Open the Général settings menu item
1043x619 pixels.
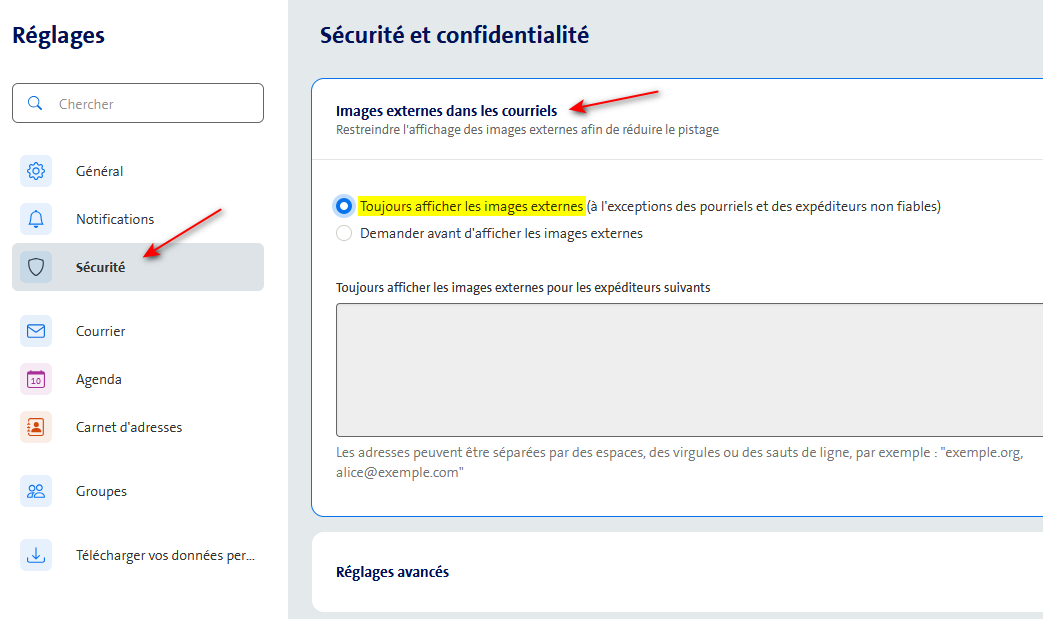[x=100, y=171]
